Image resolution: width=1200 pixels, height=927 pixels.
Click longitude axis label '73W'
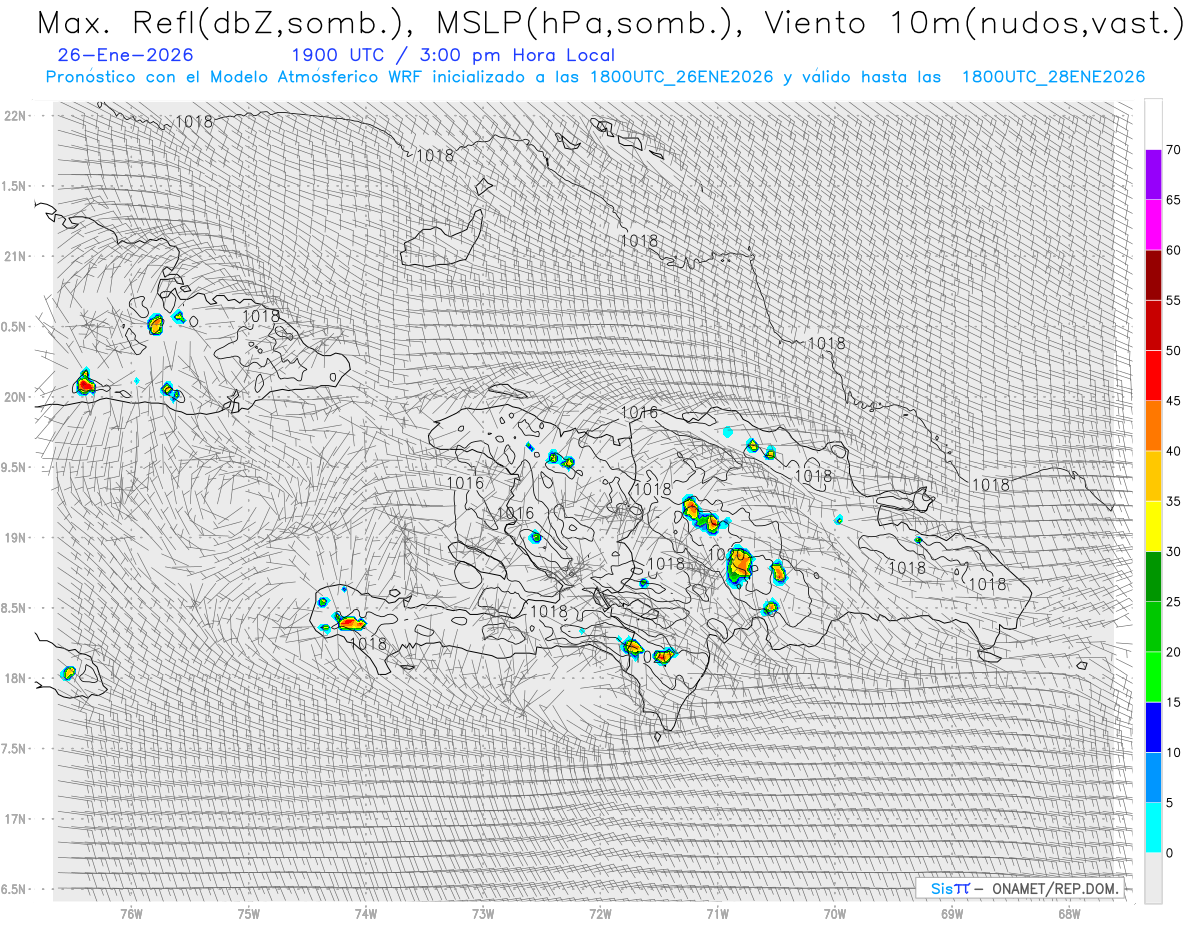483,914
